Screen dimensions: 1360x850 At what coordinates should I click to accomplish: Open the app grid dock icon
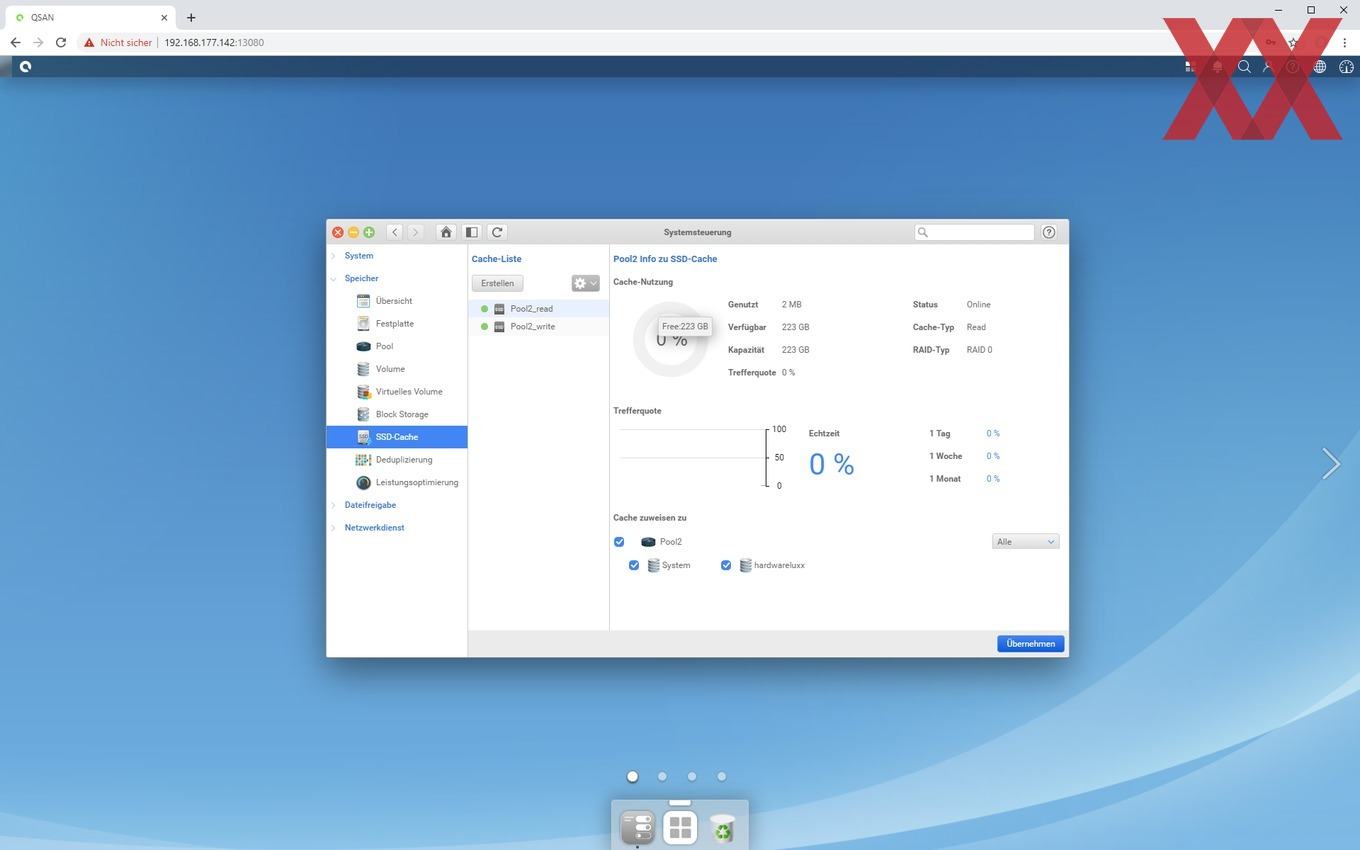(680, 828)
